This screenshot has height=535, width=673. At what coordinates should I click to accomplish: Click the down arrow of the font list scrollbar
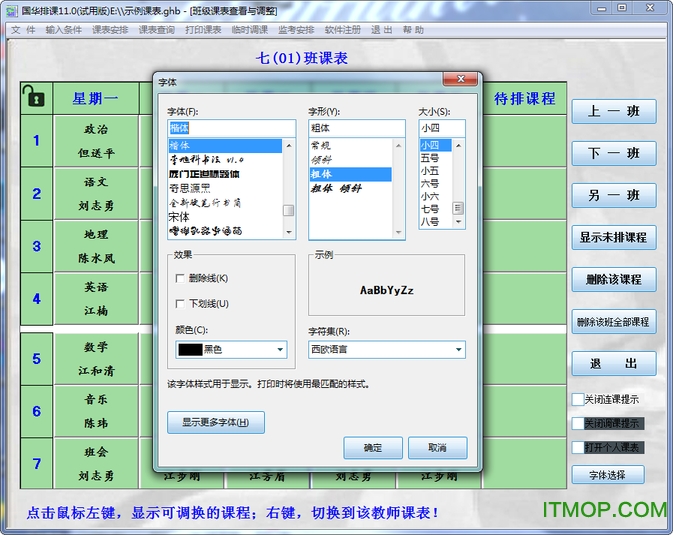tap(289, 232)
